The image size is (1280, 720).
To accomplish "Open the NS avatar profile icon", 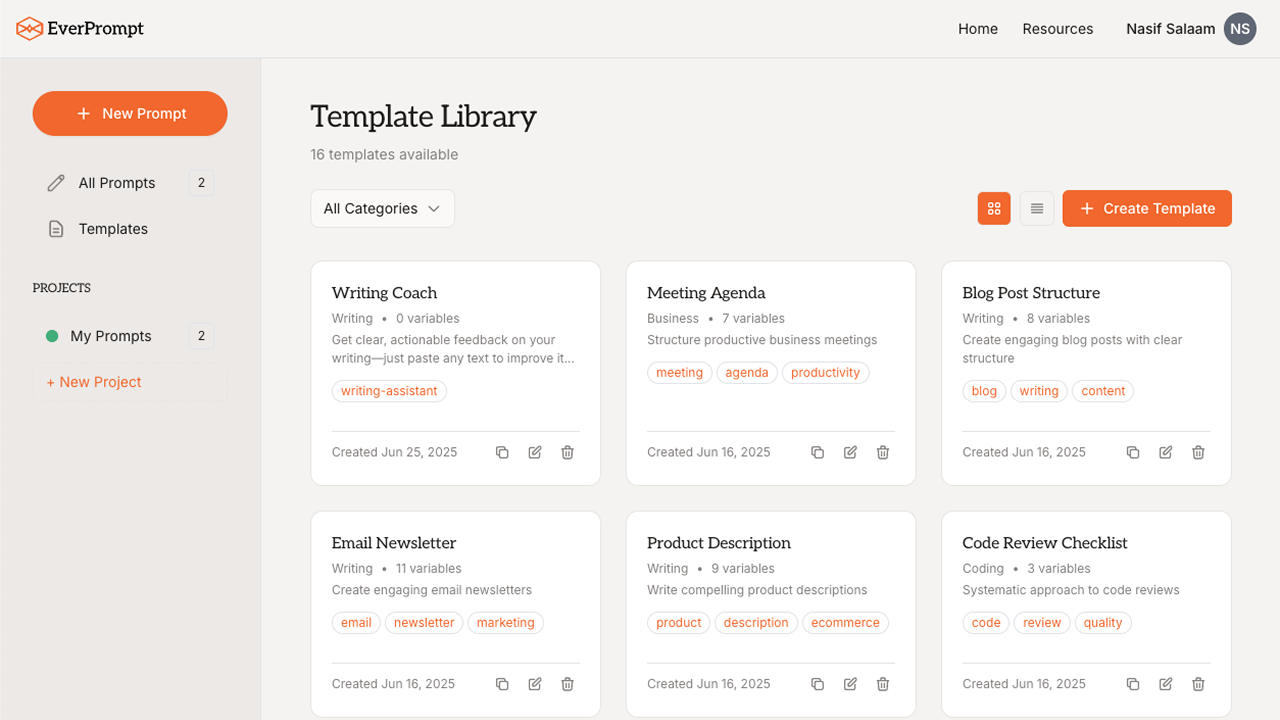I will (1240, 29).
